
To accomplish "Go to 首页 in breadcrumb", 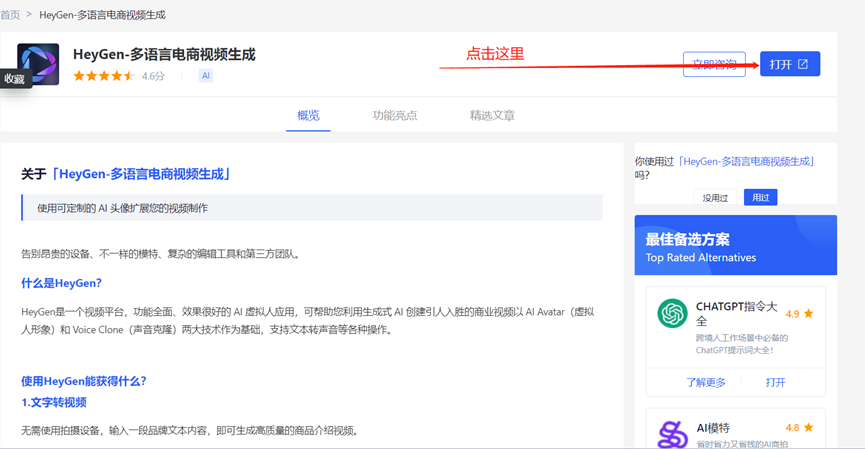I will [x=10, y=15].
